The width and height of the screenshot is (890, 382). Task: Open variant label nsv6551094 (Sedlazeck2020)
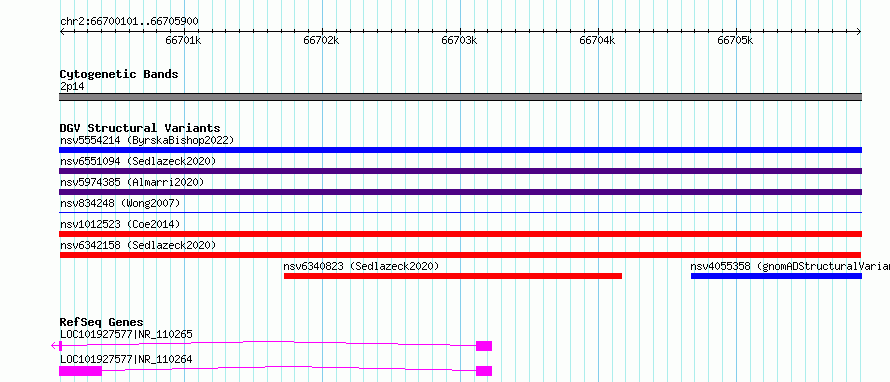[138, 161]
